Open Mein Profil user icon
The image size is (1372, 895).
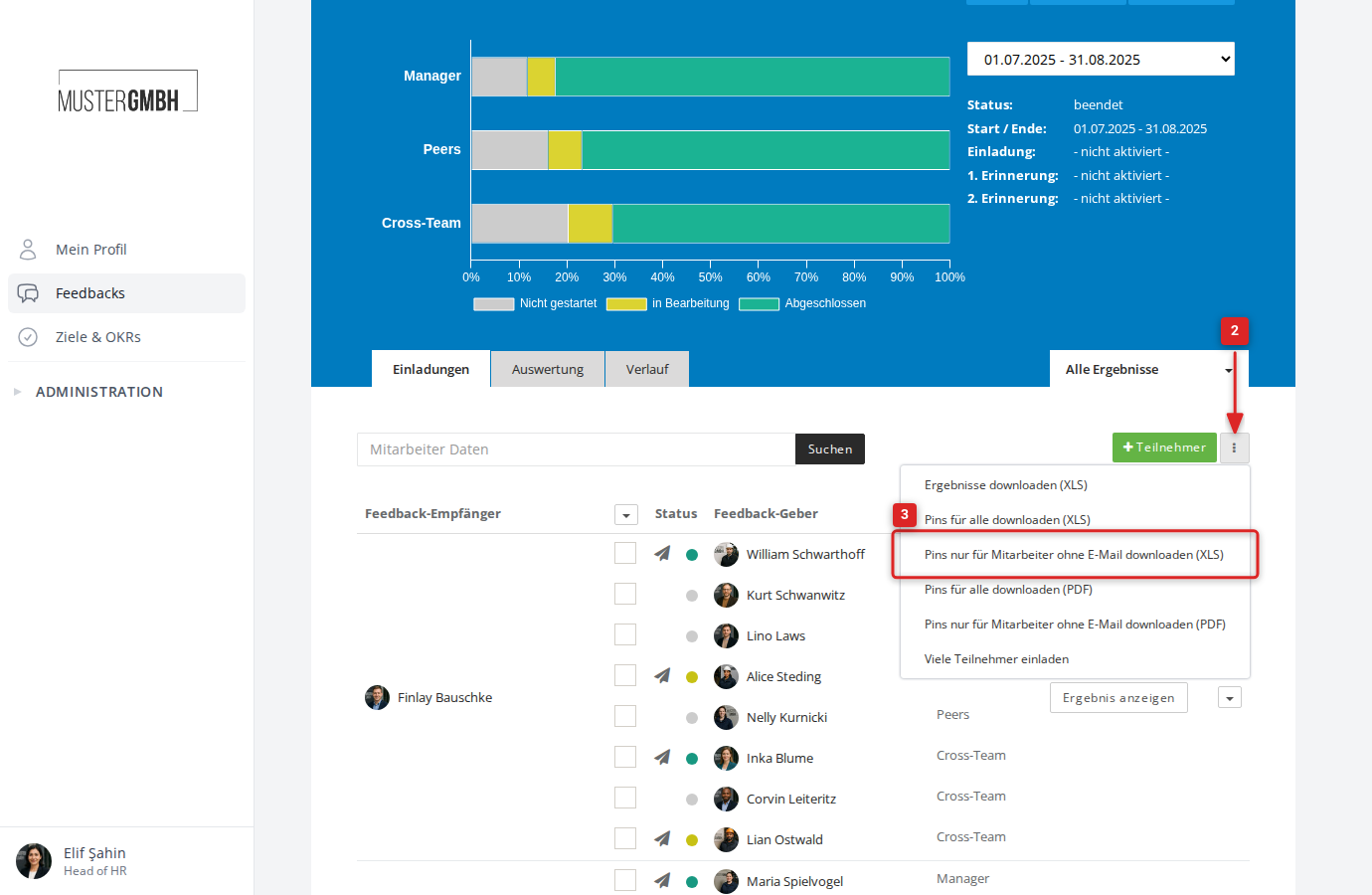tap(28, 249)
